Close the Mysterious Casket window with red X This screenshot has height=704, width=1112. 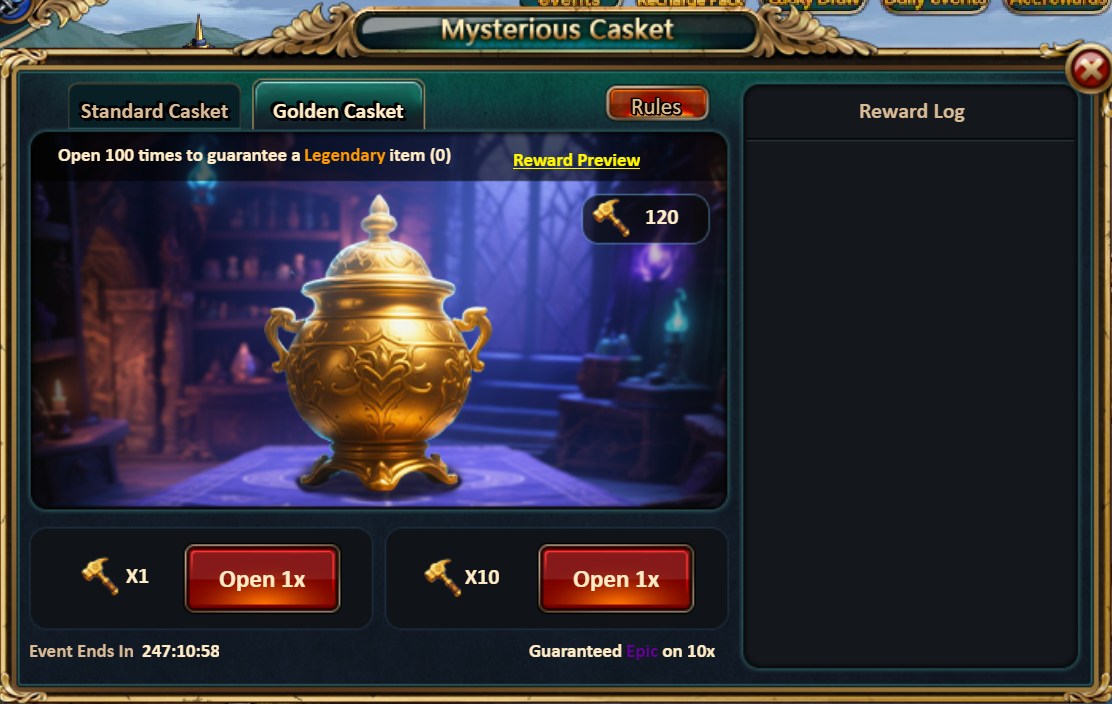click(x=1089, y=69)
